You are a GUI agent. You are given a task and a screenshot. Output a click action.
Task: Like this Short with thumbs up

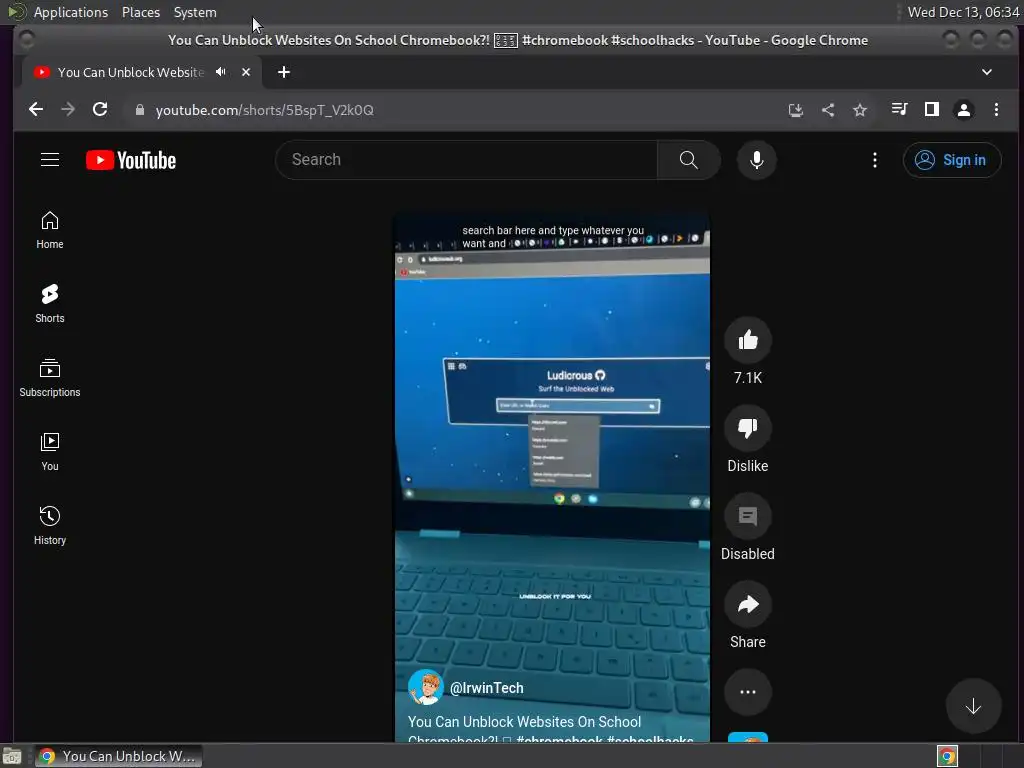point(748,340)
